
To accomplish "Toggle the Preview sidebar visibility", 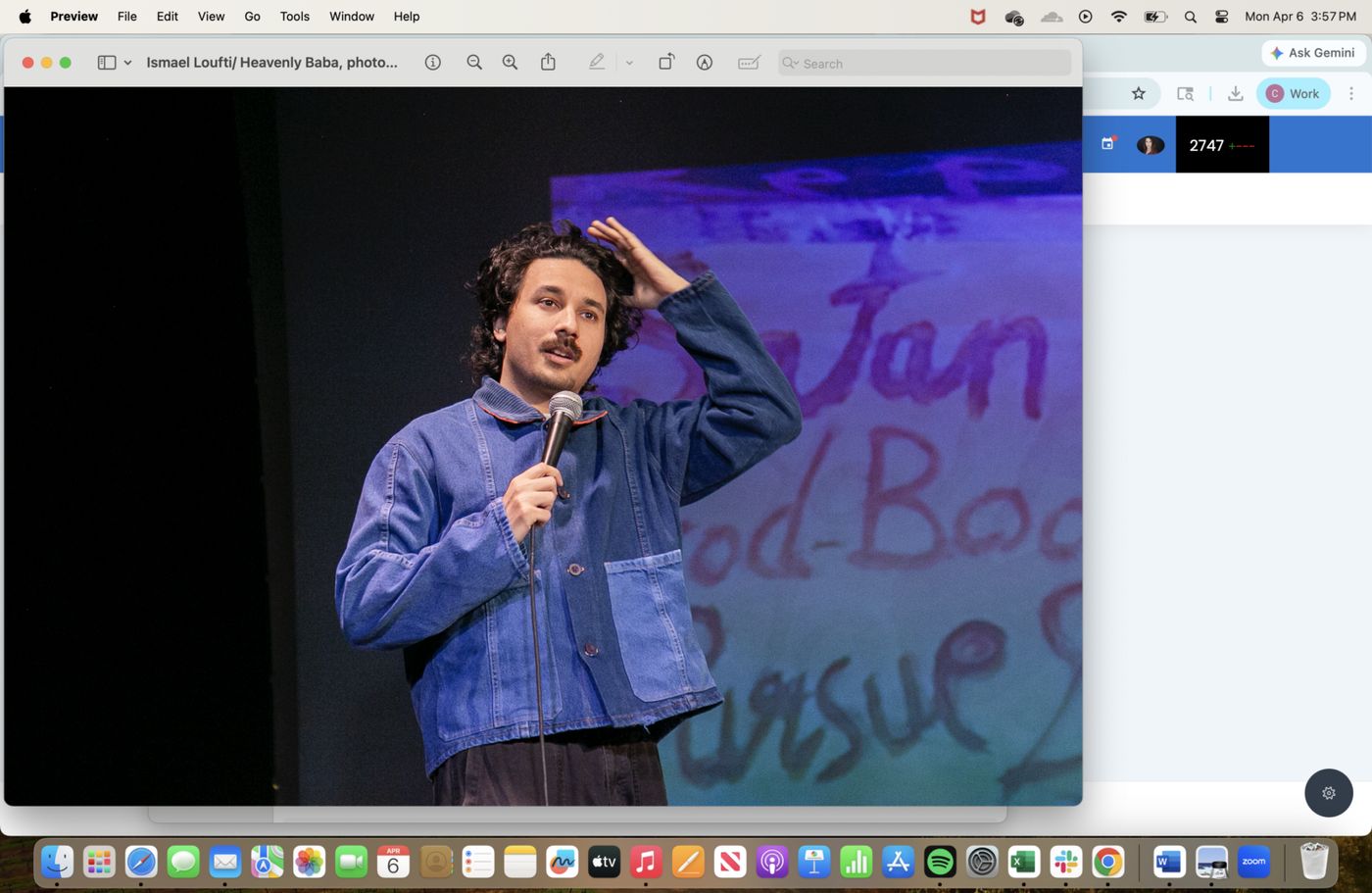I will [107, 62].
